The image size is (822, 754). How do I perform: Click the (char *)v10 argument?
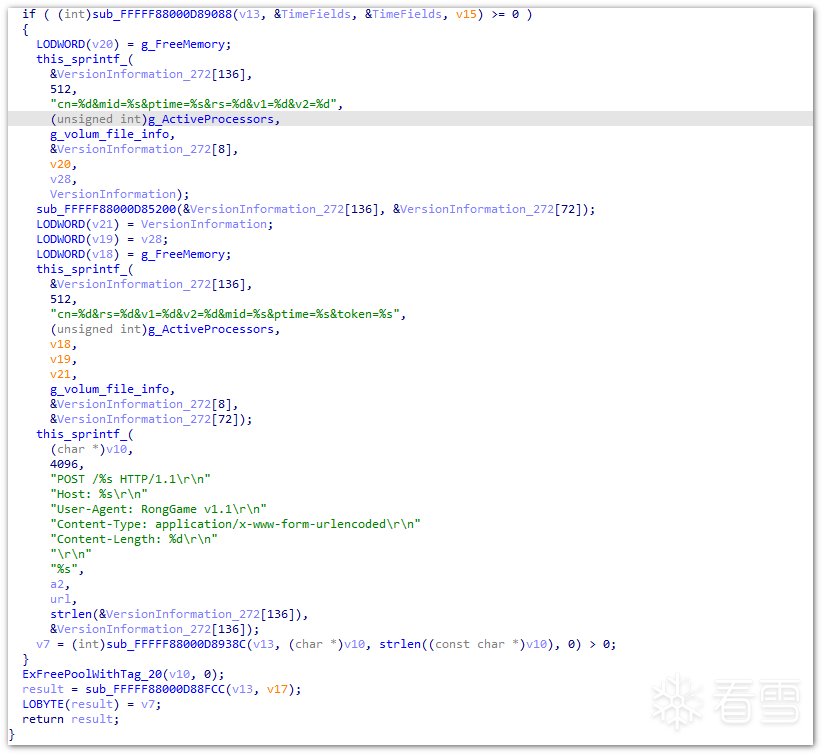point(92,449)
